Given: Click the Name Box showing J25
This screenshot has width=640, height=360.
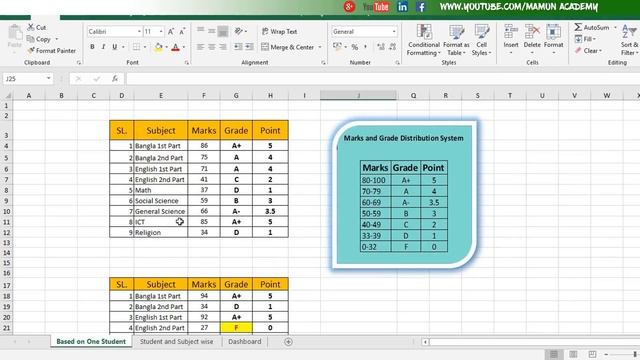Looking at the screenshot, I should point(24,79).
